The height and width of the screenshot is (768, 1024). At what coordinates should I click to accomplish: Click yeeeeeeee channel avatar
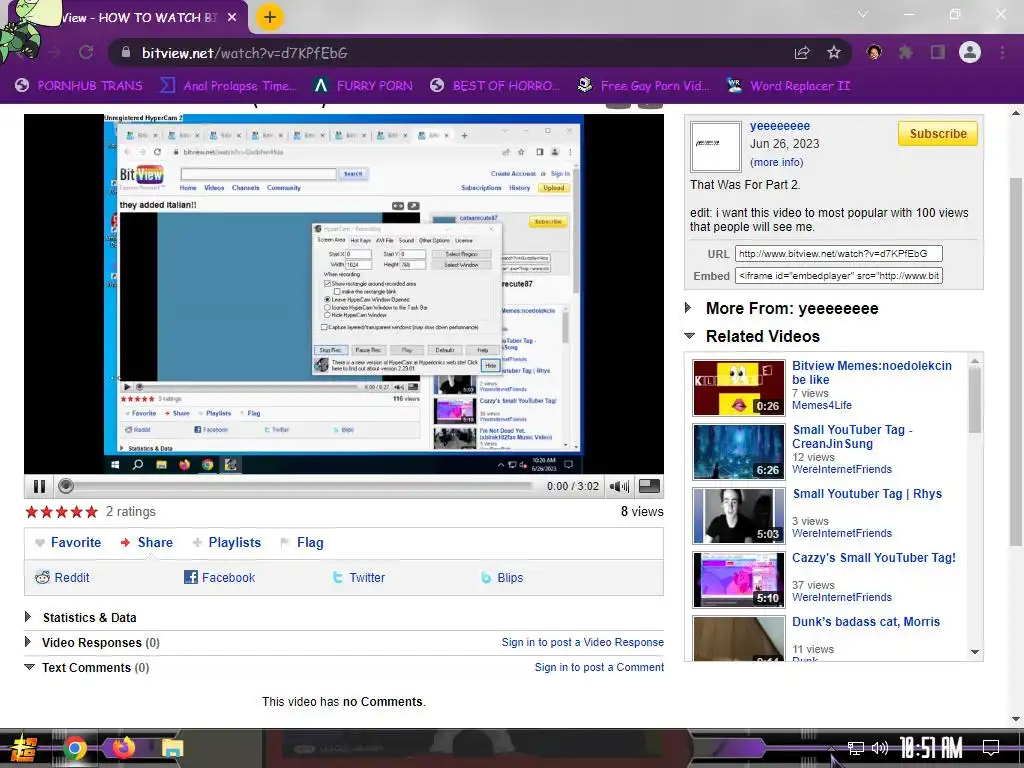click(716, 146)
